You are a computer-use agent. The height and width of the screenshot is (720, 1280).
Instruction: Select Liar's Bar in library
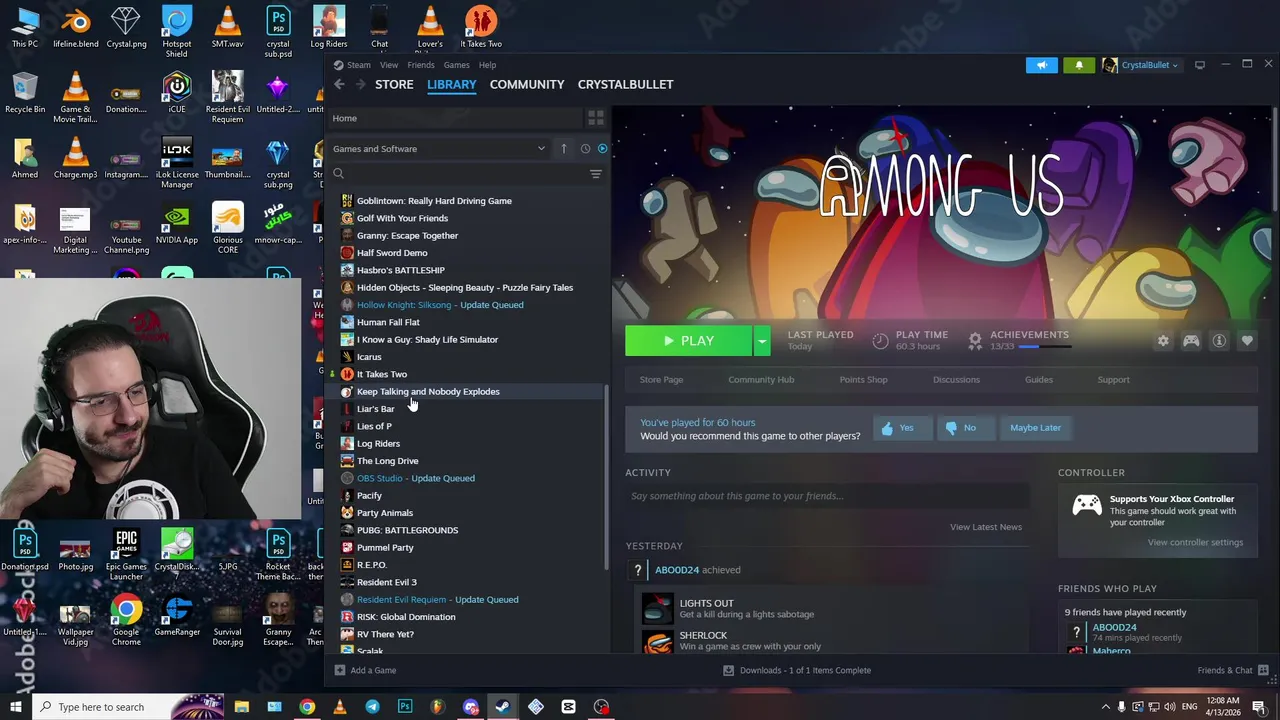click(468, 409)
